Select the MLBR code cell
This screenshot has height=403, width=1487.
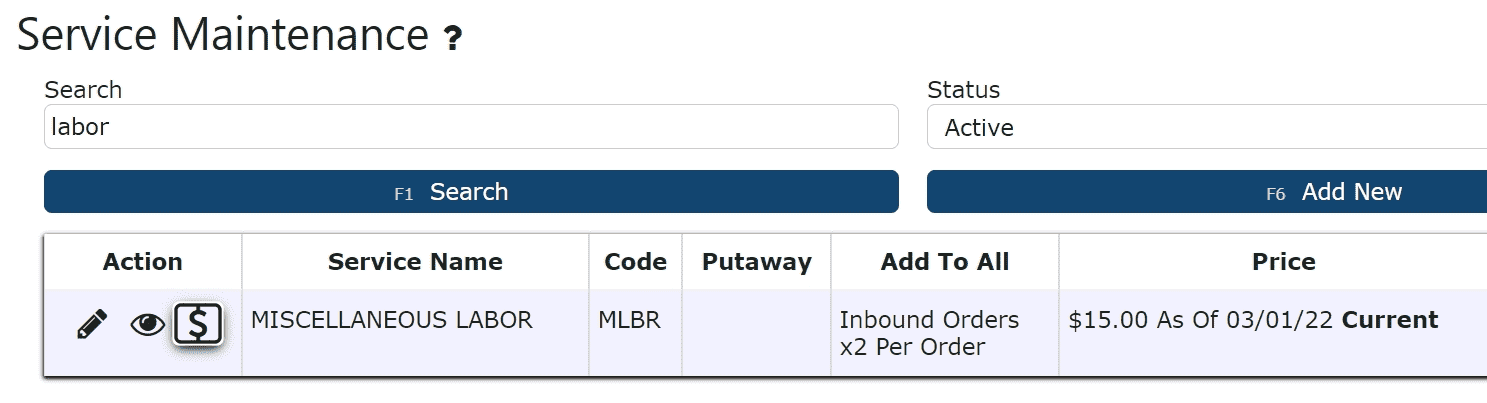coord(636,333)
